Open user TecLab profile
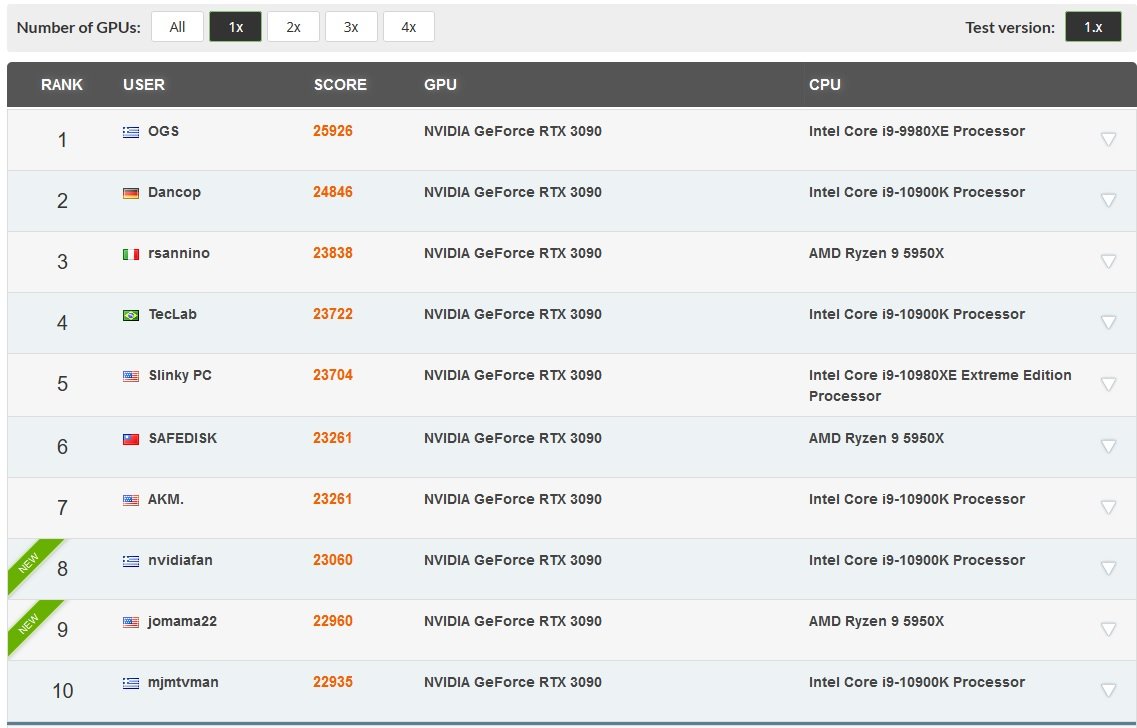Screen dimensions: 1137x728 (173, 314)
